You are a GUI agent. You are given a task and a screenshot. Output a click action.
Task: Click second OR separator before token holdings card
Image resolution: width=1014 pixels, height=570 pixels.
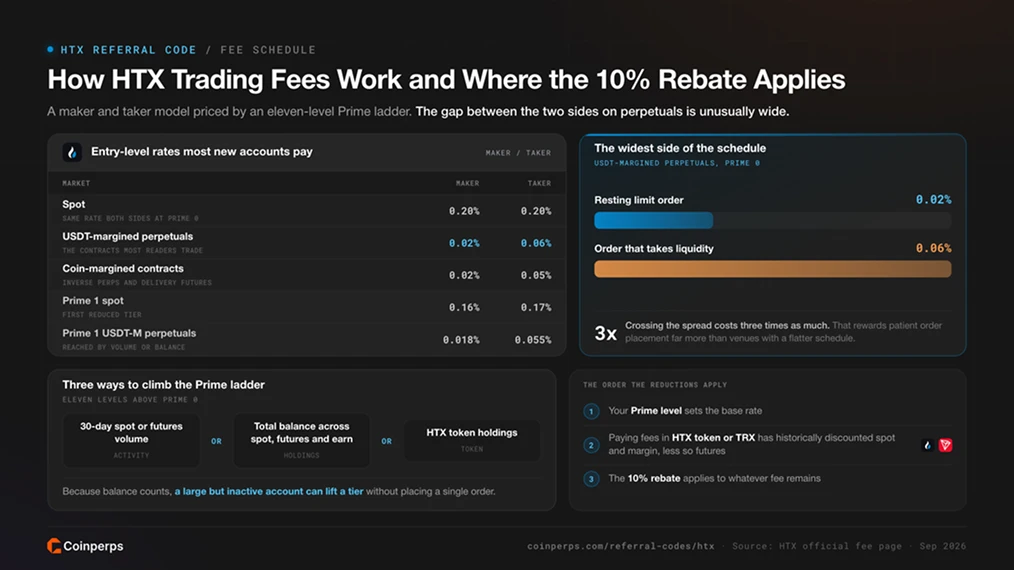[386, 441]
